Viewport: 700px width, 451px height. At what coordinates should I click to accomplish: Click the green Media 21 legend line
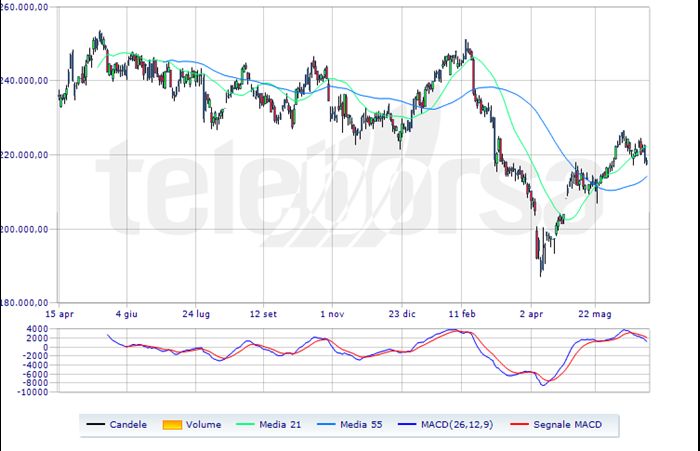point(245,424)
